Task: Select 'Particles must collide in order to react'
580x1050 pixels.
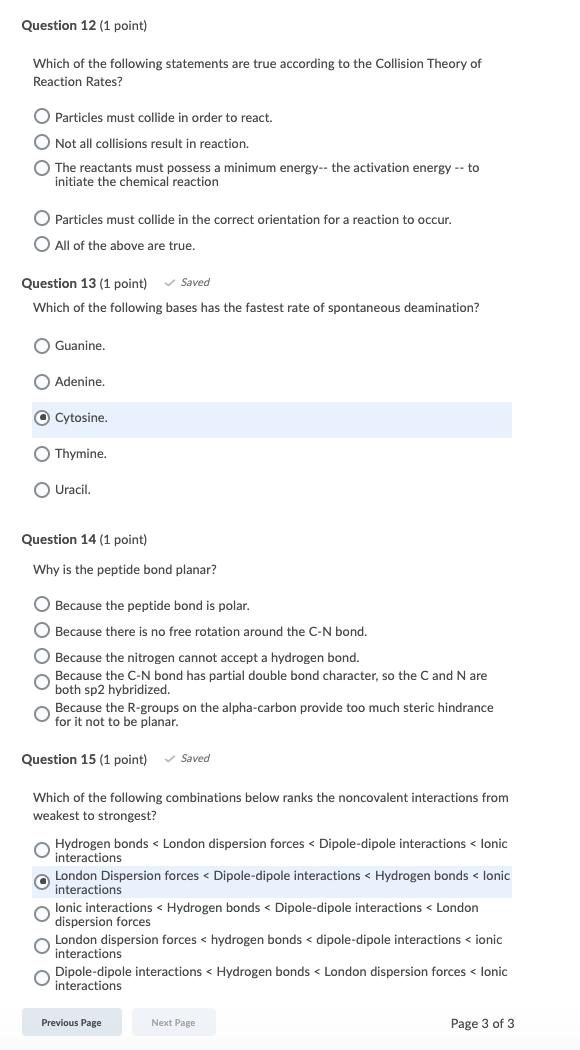Action: (42, 115)
